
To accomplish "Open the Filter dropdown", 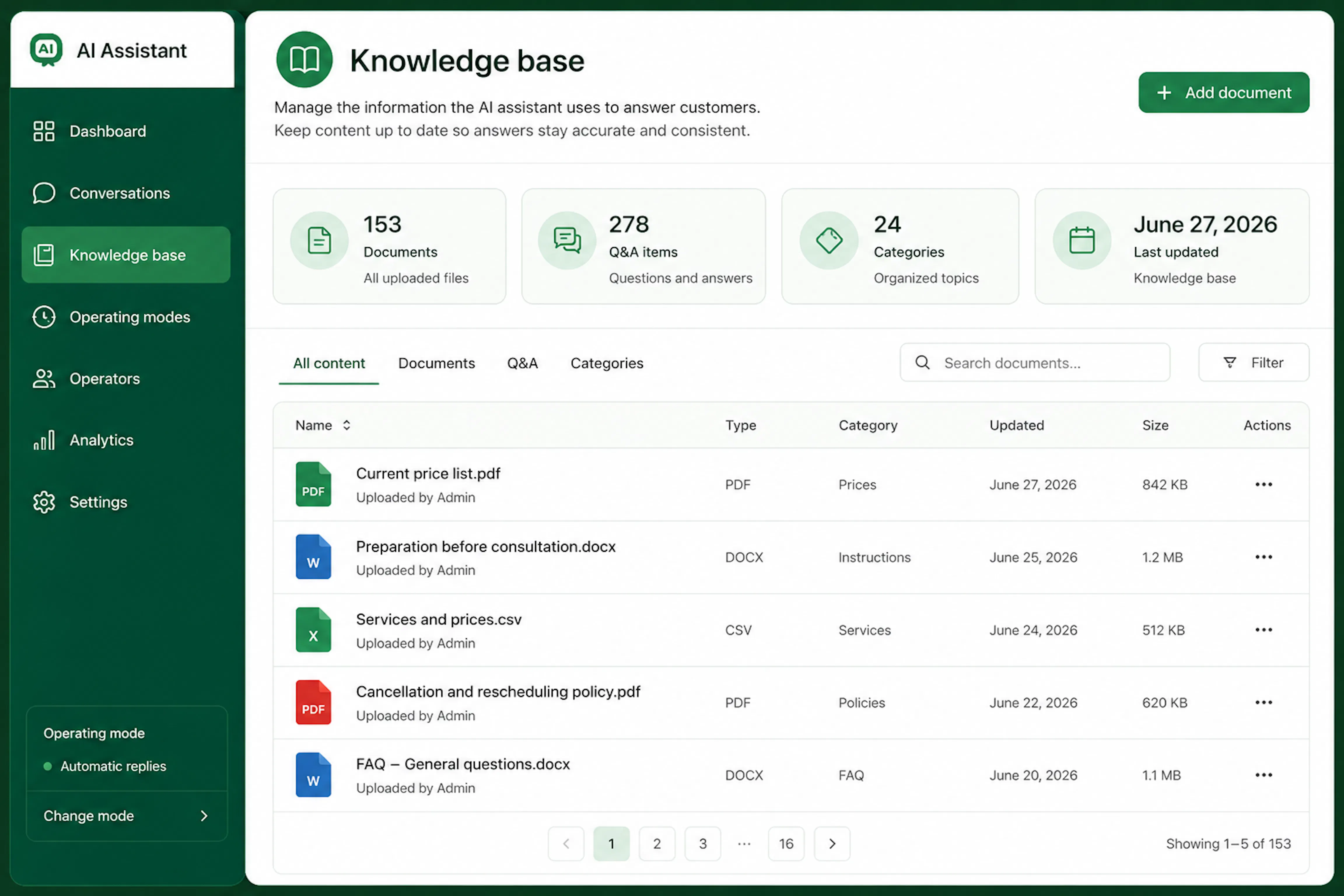I will point(1253,362).
